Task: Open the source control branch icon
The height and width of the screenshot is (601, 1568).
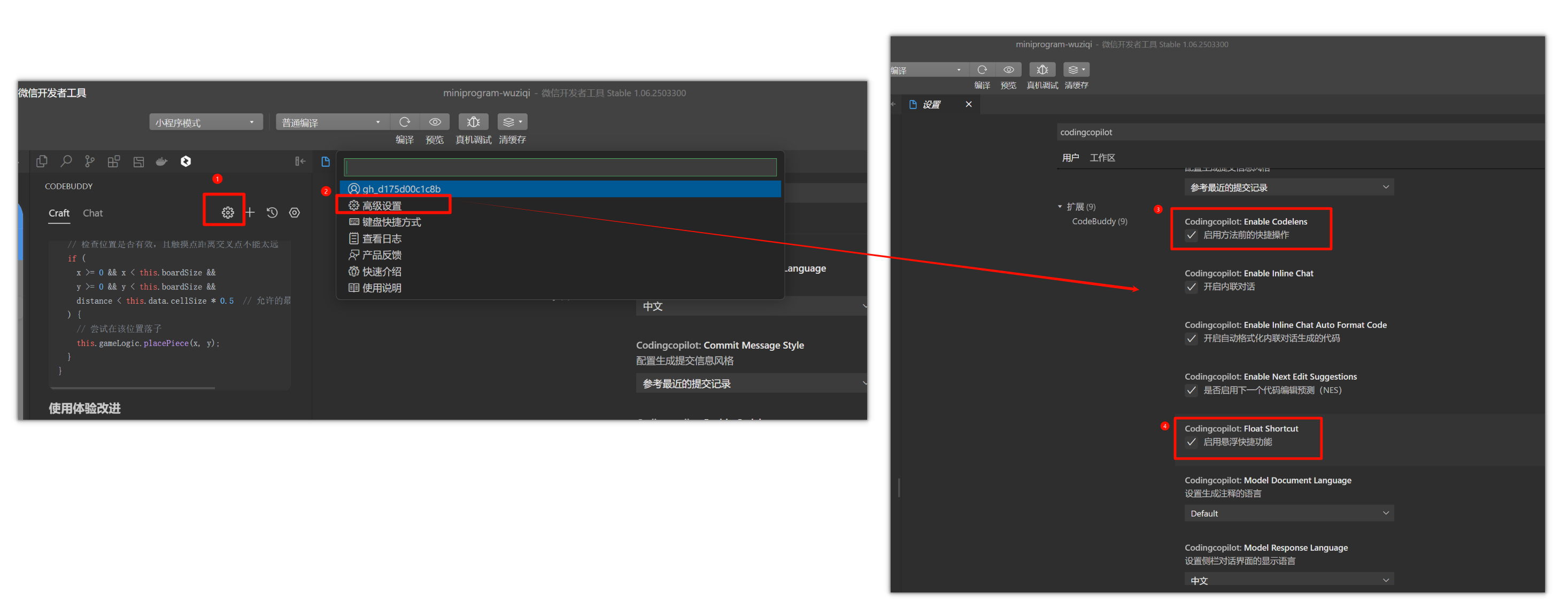Action: click(x=90, y=161)
